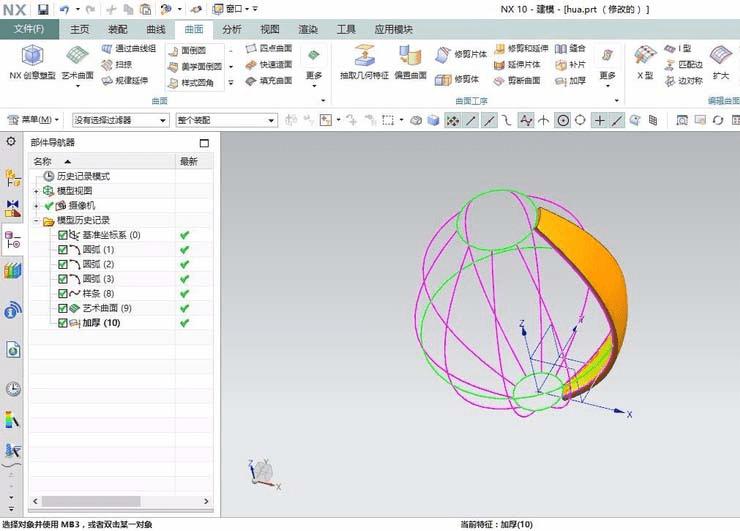Expand the 摄像机 tree node
This screenshot has width=740, height=531.
pos(36,206)
